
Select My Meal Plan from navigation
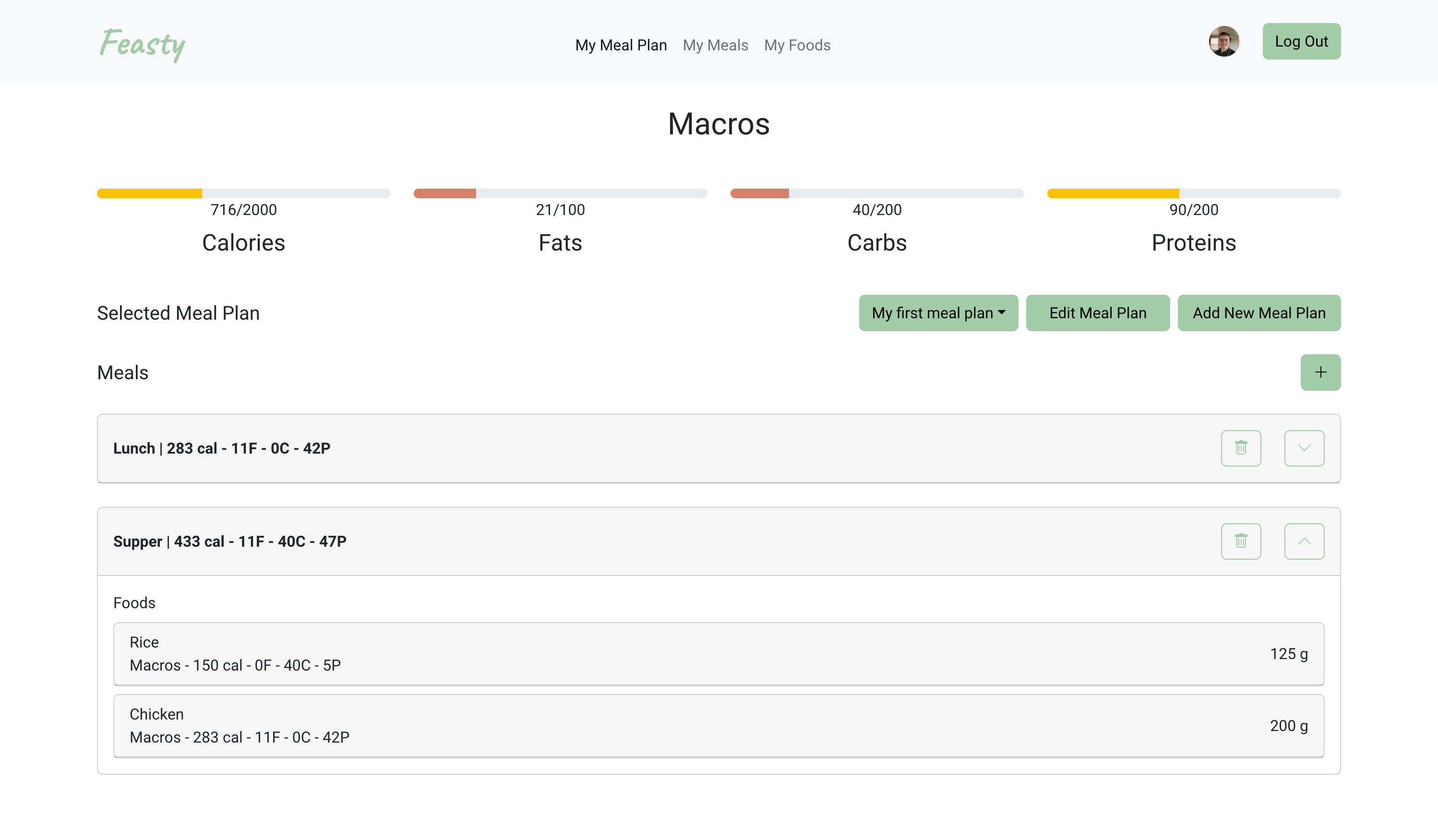(x=621, y=45)
